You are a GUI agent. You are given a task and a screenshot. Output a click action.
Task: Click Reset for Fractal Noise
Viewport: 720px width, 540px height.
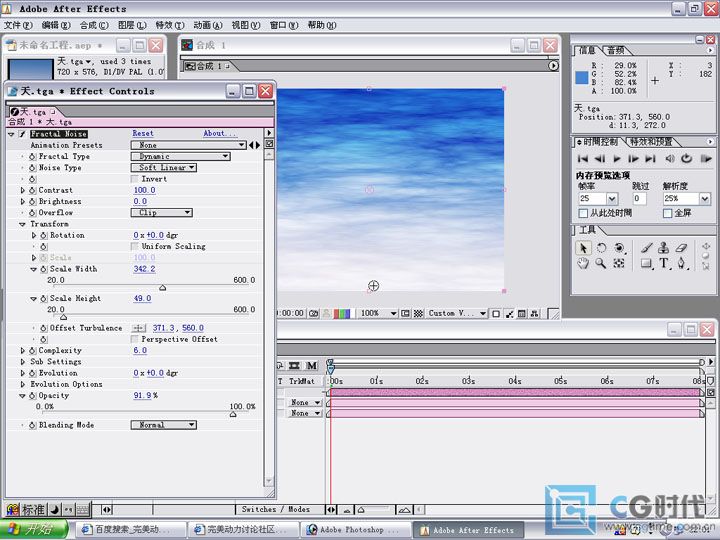(143, 134)
